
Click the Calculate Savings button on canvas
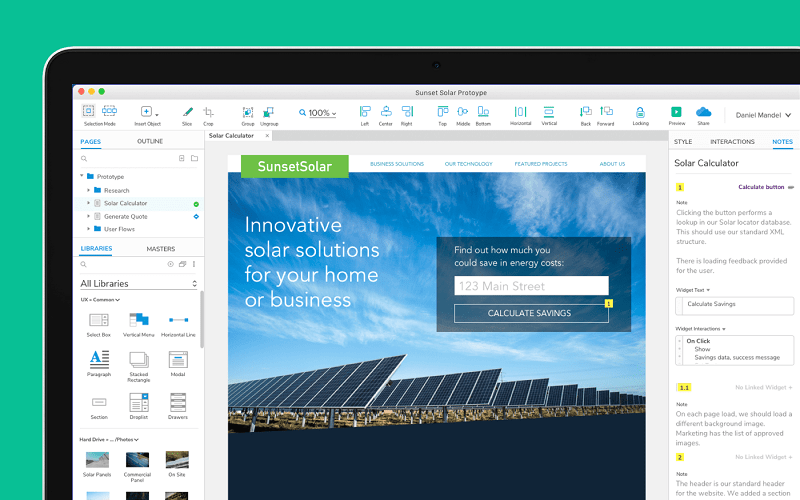(x=530, y=313)
